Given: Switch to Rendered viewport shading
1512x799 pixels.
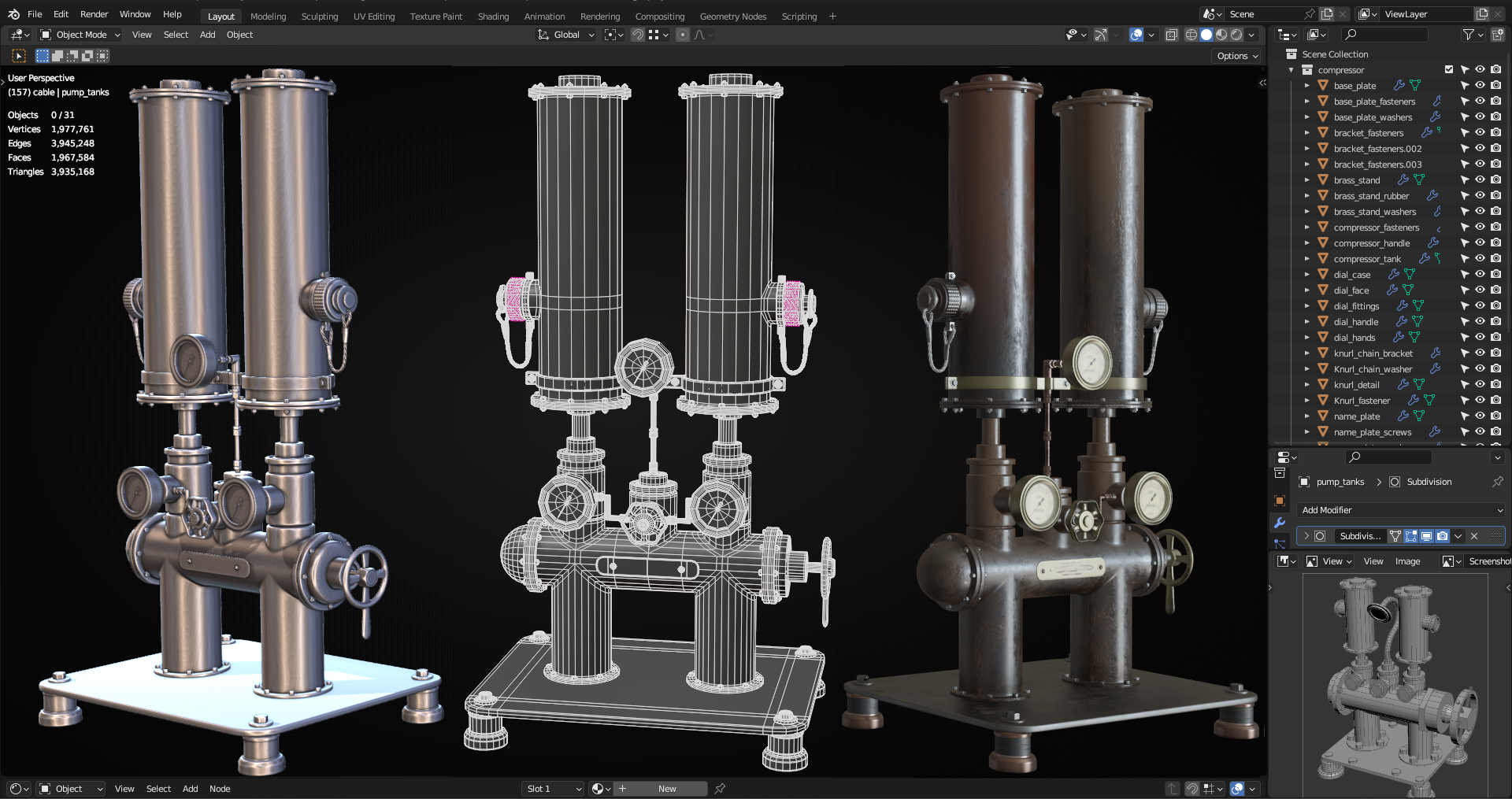Looking at the screenshot, I should 1236,35.
